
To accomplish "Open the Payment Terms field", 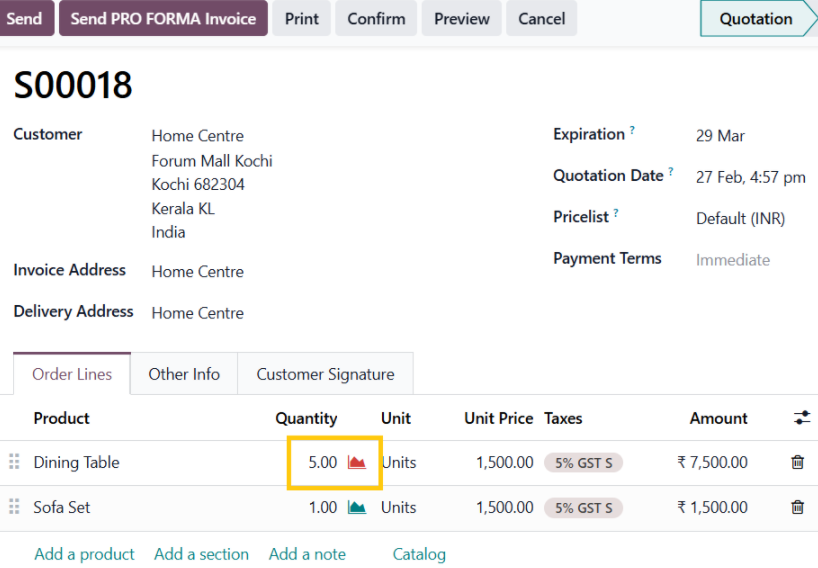I will [733, 260].
